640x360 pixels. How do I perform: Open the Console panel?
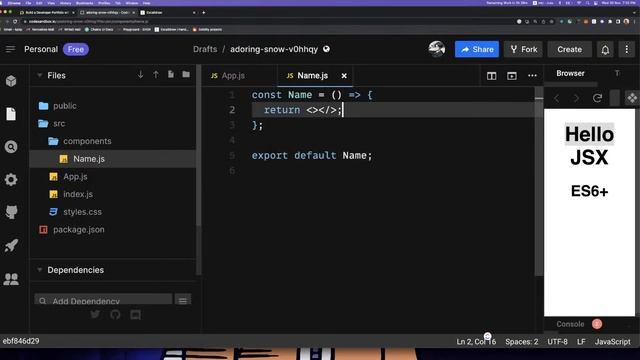(x=570, y=324)
